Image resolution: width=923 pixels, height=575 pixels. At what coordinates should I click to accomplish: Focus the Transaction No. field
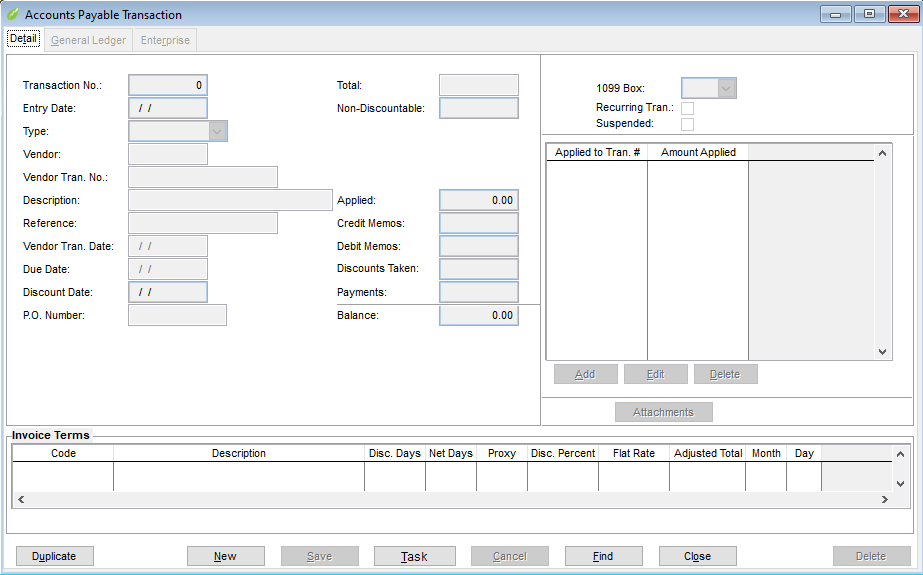[168, 85]
